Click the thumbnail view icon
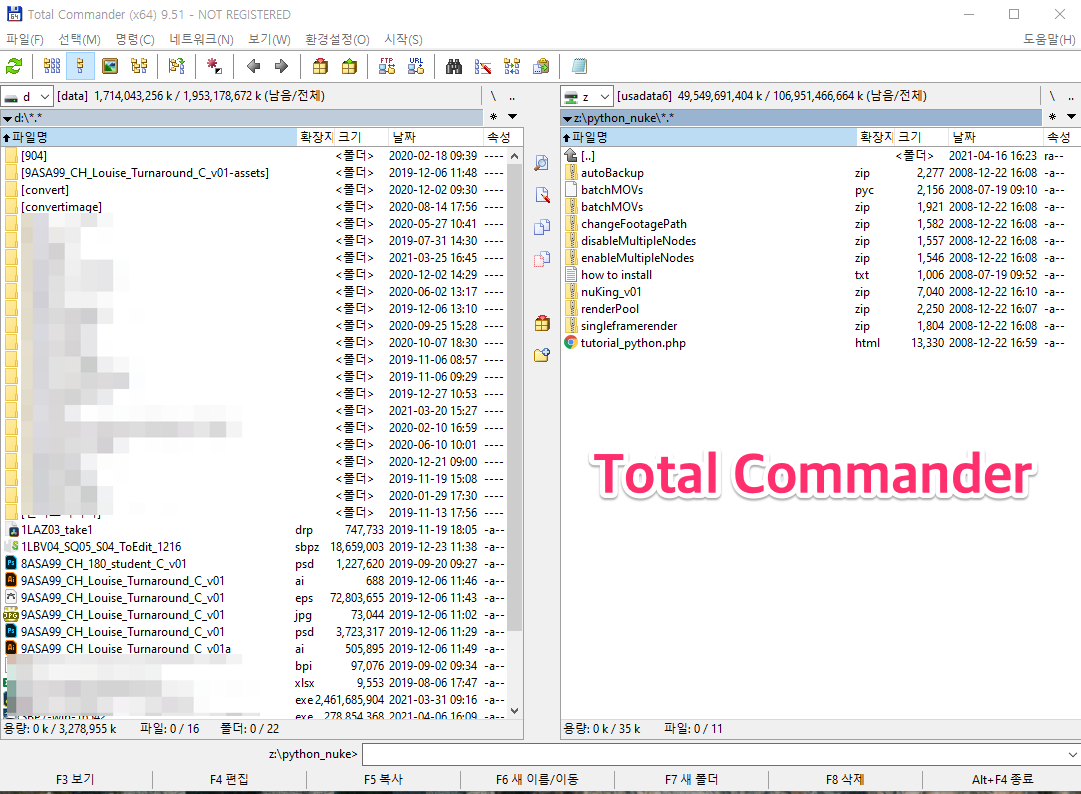 point(110,66)
